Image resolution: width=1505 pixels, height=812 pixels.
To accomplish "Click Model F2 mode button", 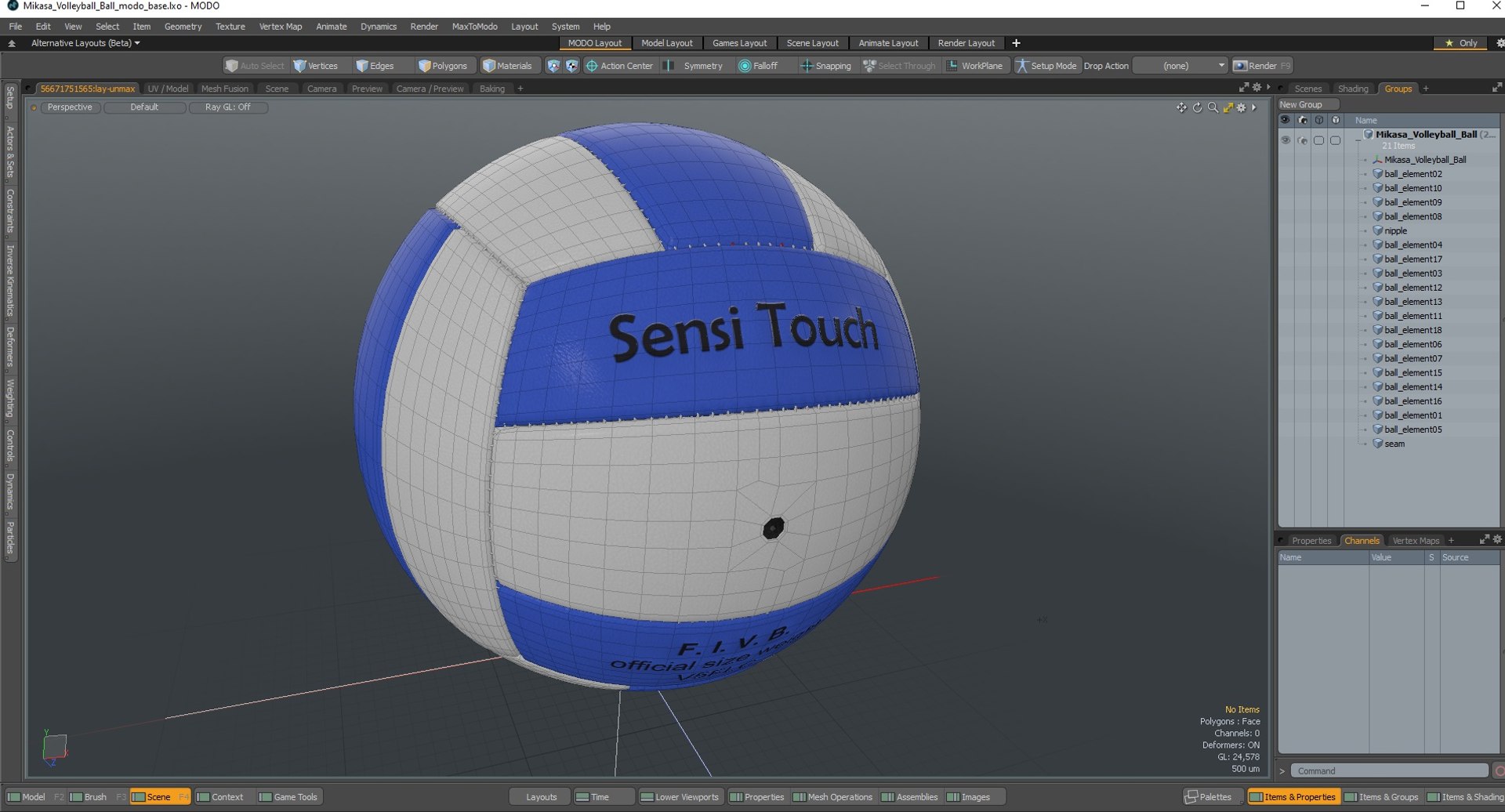I will [35, 797].
